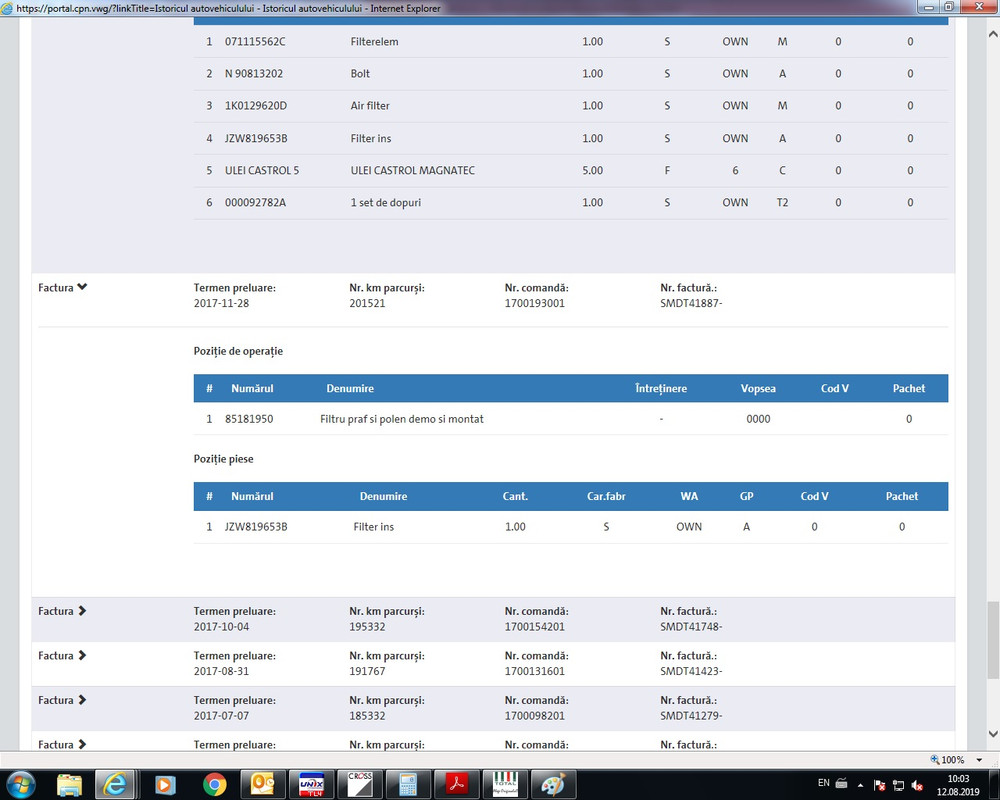Image resolution: width=1000 pixels, height=800 pixels.
Task: Click the '1 set de dopuri' description
Action: pos(386,203)
